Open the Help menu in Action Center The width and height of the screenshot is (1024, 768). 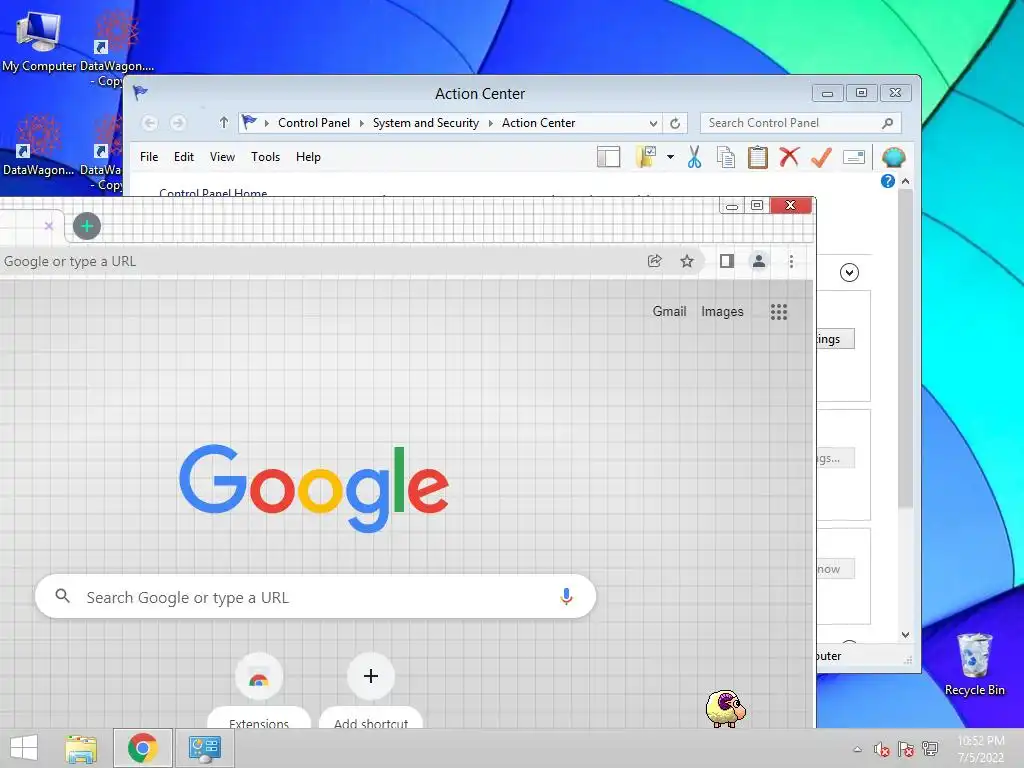[308, 157]
